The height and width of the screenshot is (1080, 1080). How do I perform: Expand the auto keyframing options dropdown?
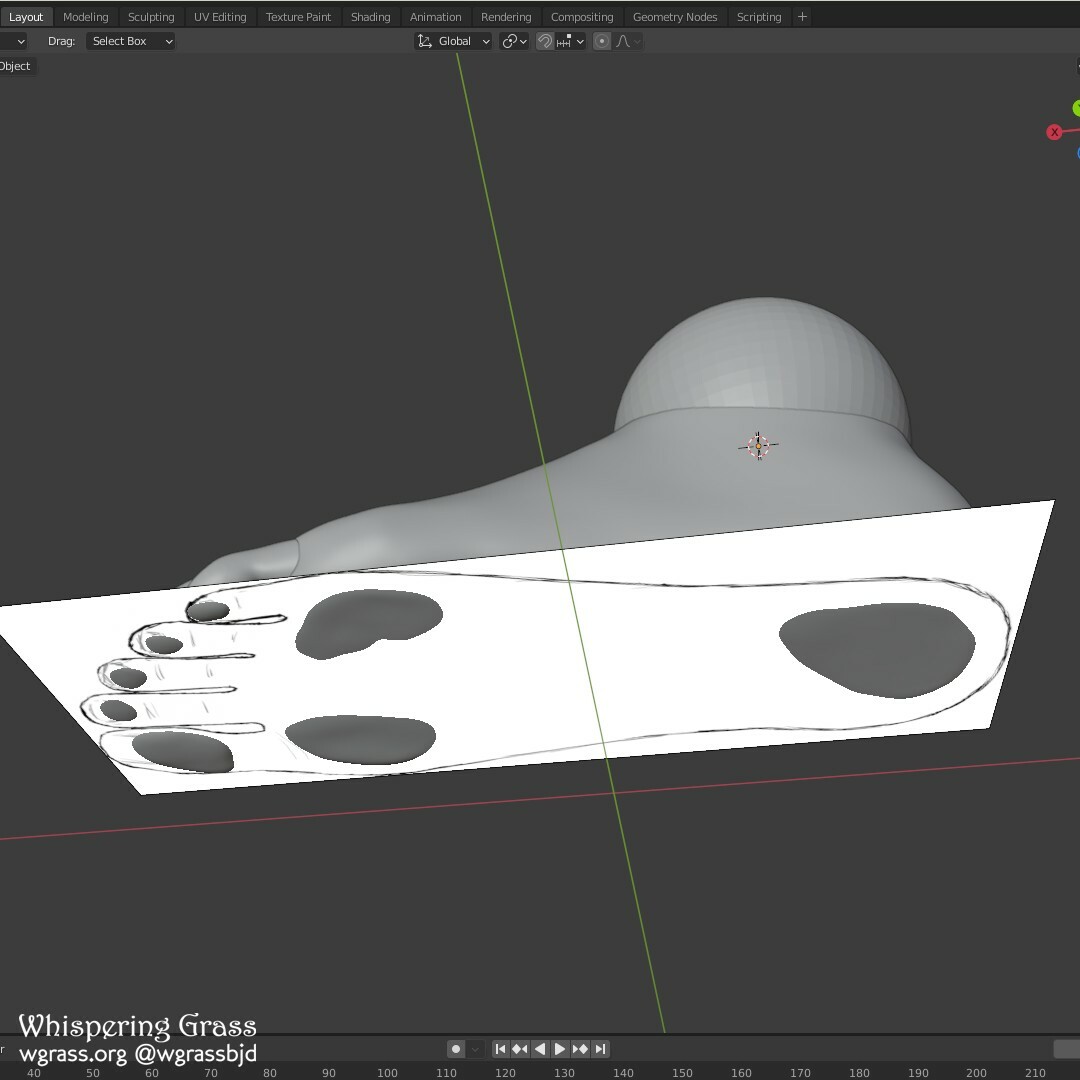coord(475,1049)
